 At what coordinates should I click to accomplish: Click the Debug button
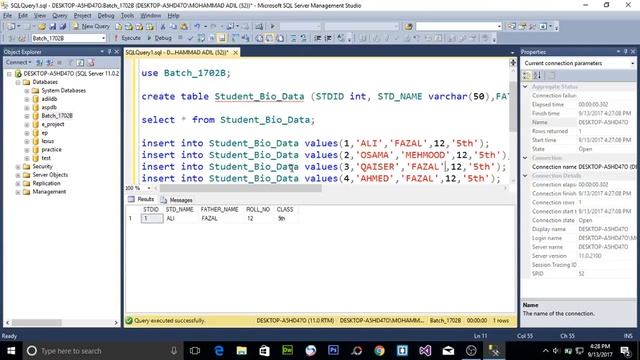(x=160, y=38)
